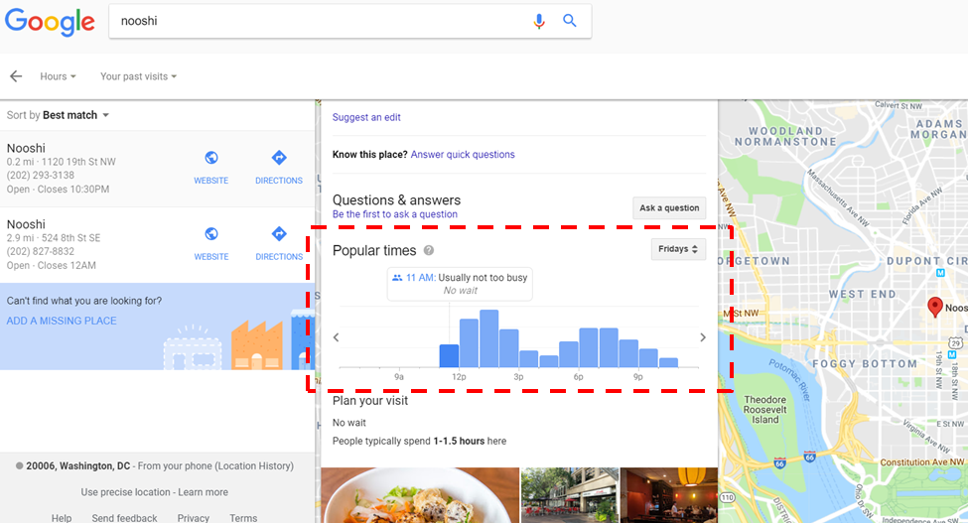Click the red Nooshi map pin
The height and width of the screenshot is (523, 968).
935,306
